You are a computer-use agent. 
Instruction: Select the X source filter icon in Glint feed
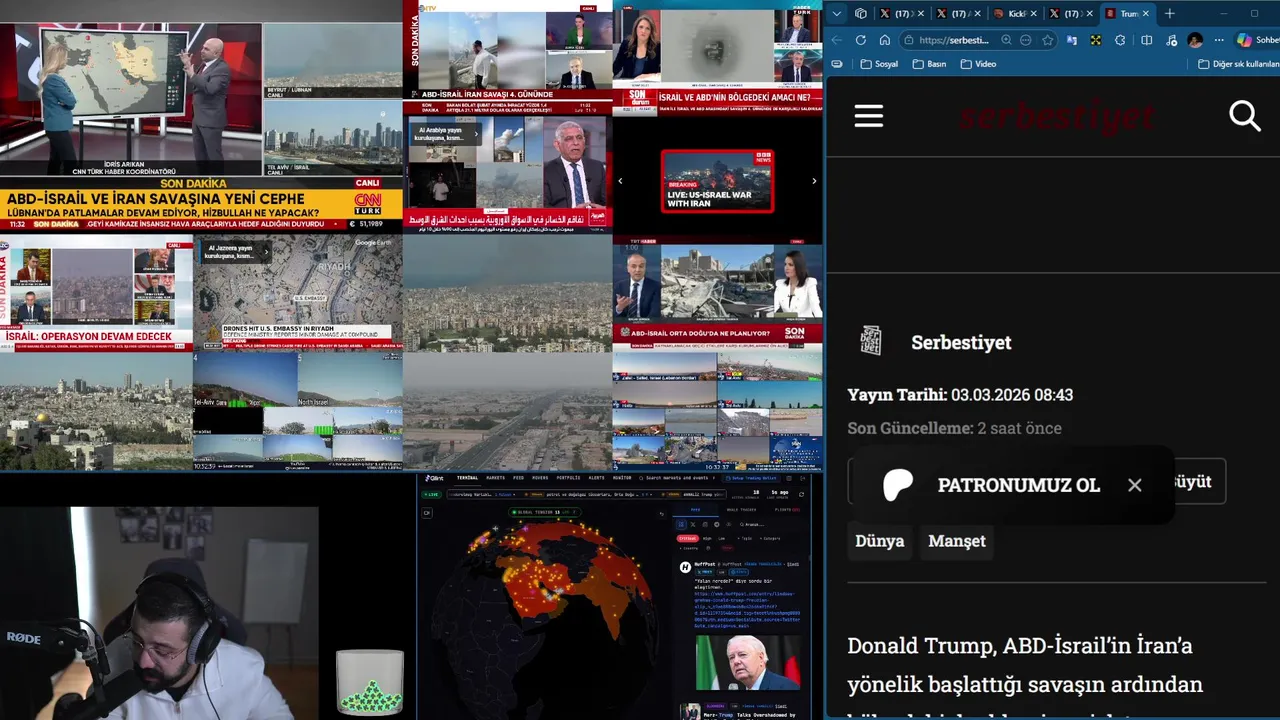click(693, 524)
